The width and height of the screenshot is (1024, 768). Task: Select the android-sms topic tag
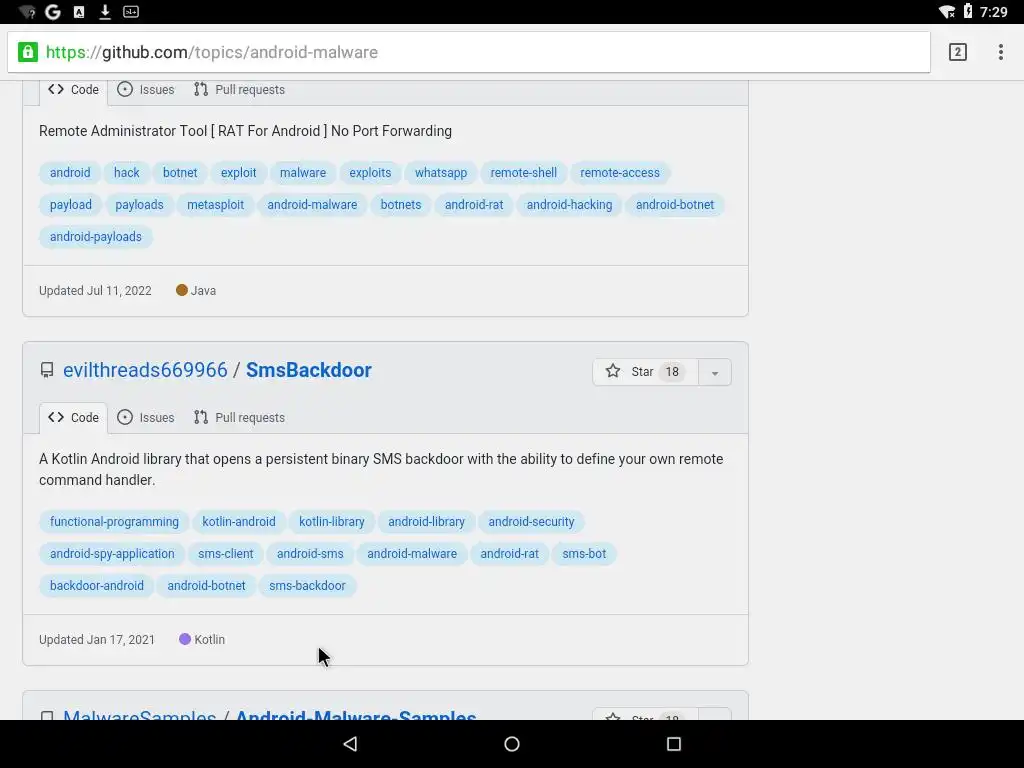click(310, 554)
